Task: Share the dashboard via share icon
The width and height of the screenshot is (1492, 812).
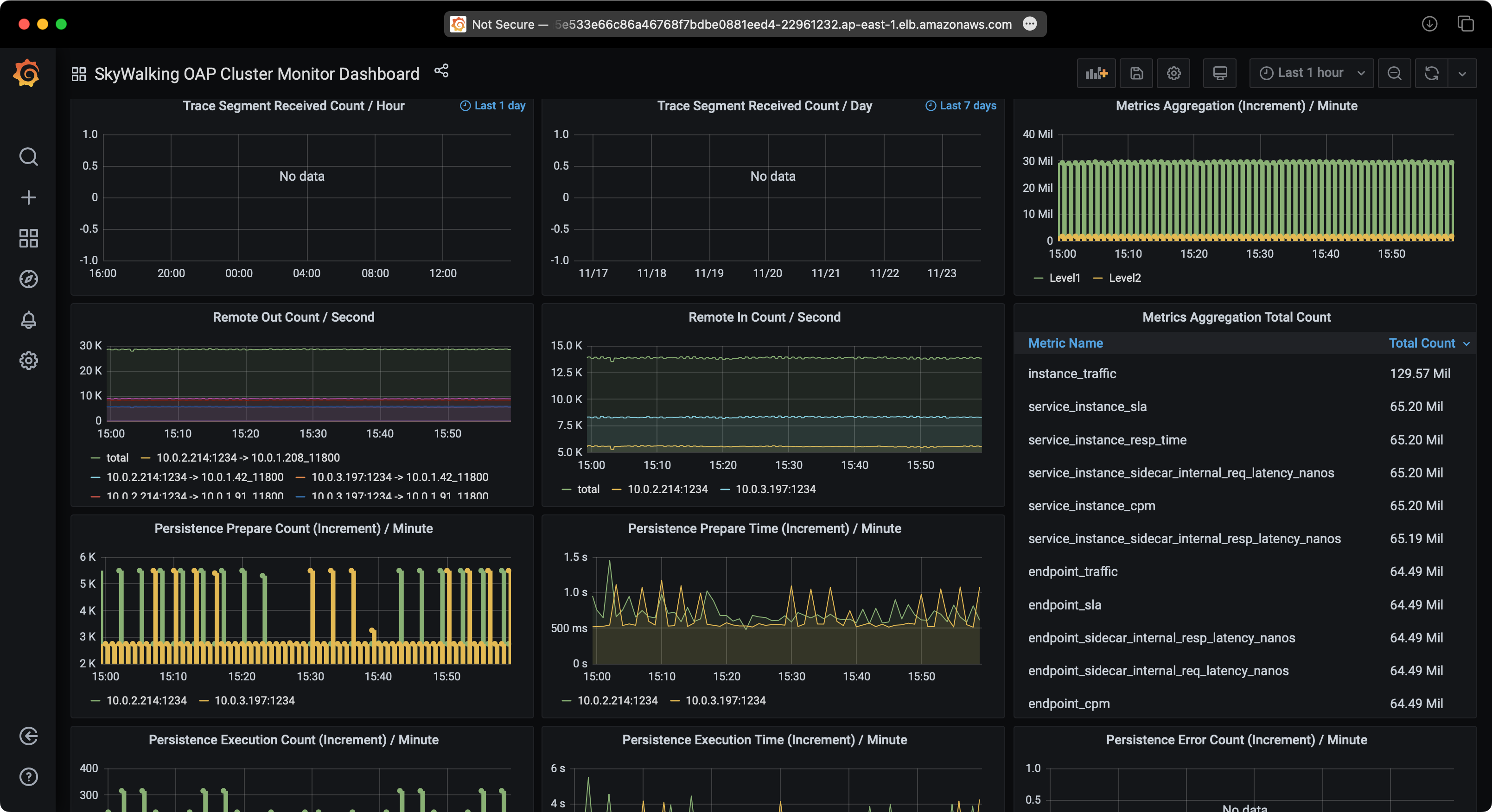Action: (441, 71)
